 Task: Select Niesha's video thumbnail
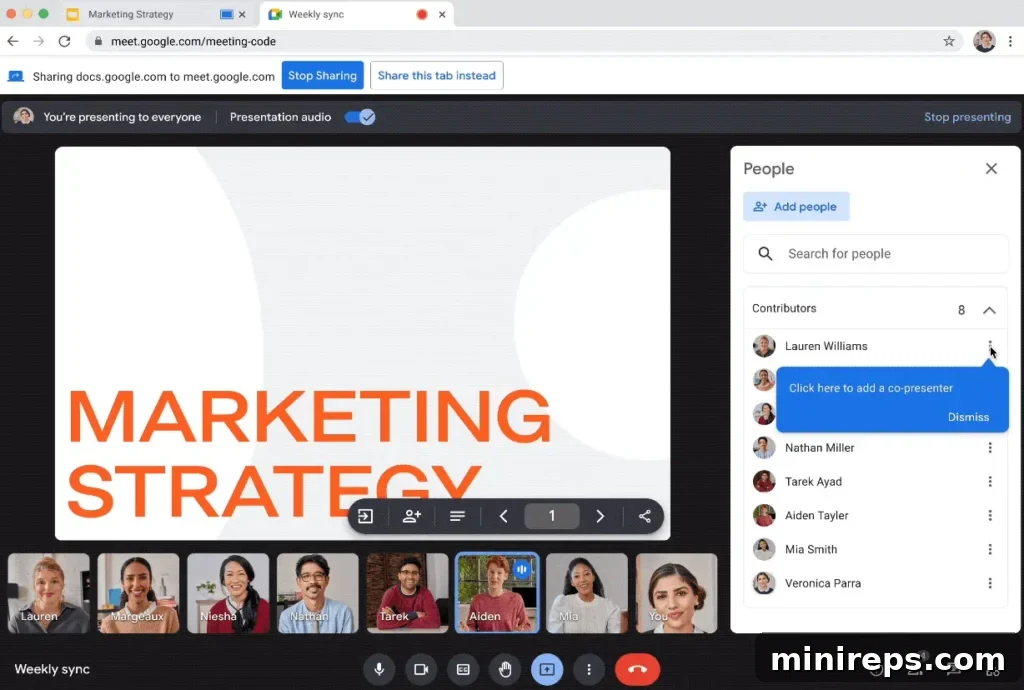[228, 593]
